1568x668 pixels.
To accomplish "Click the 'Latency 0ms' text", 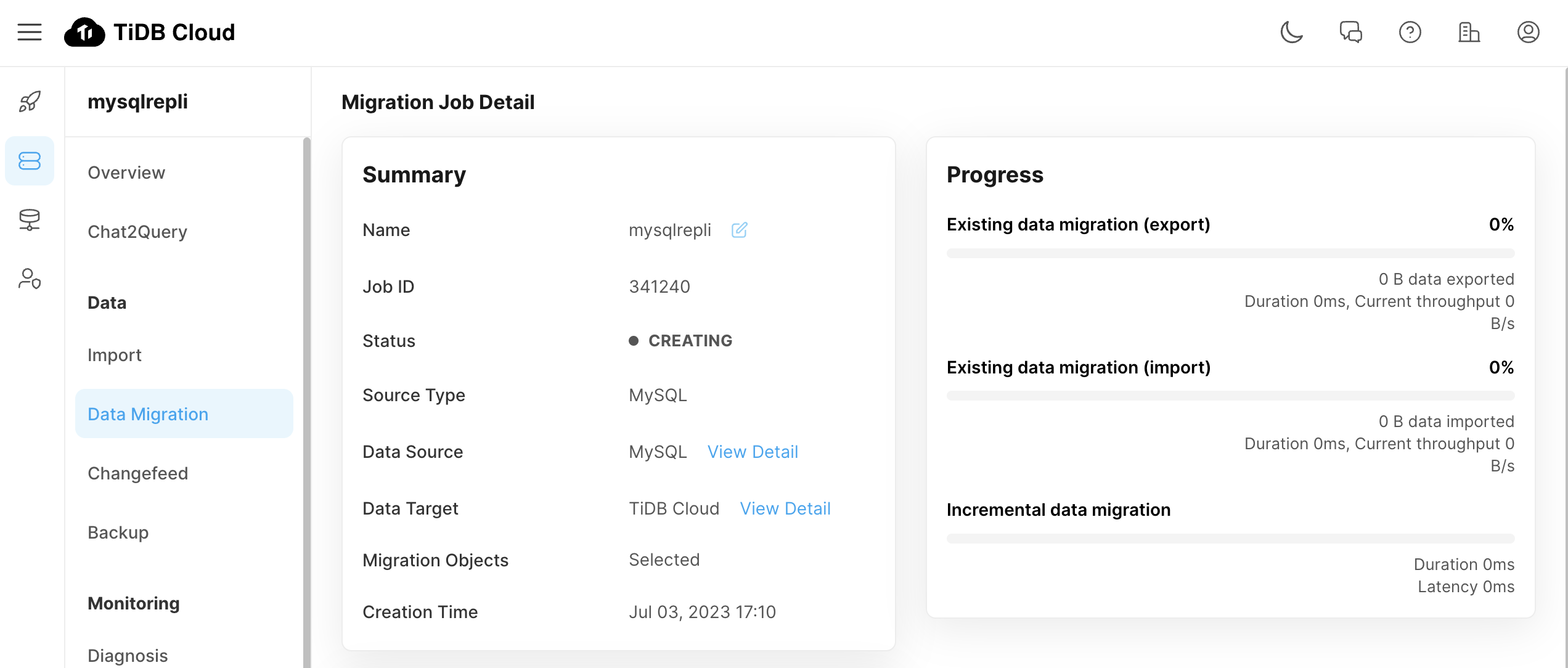I will [x=1466, y=587].
